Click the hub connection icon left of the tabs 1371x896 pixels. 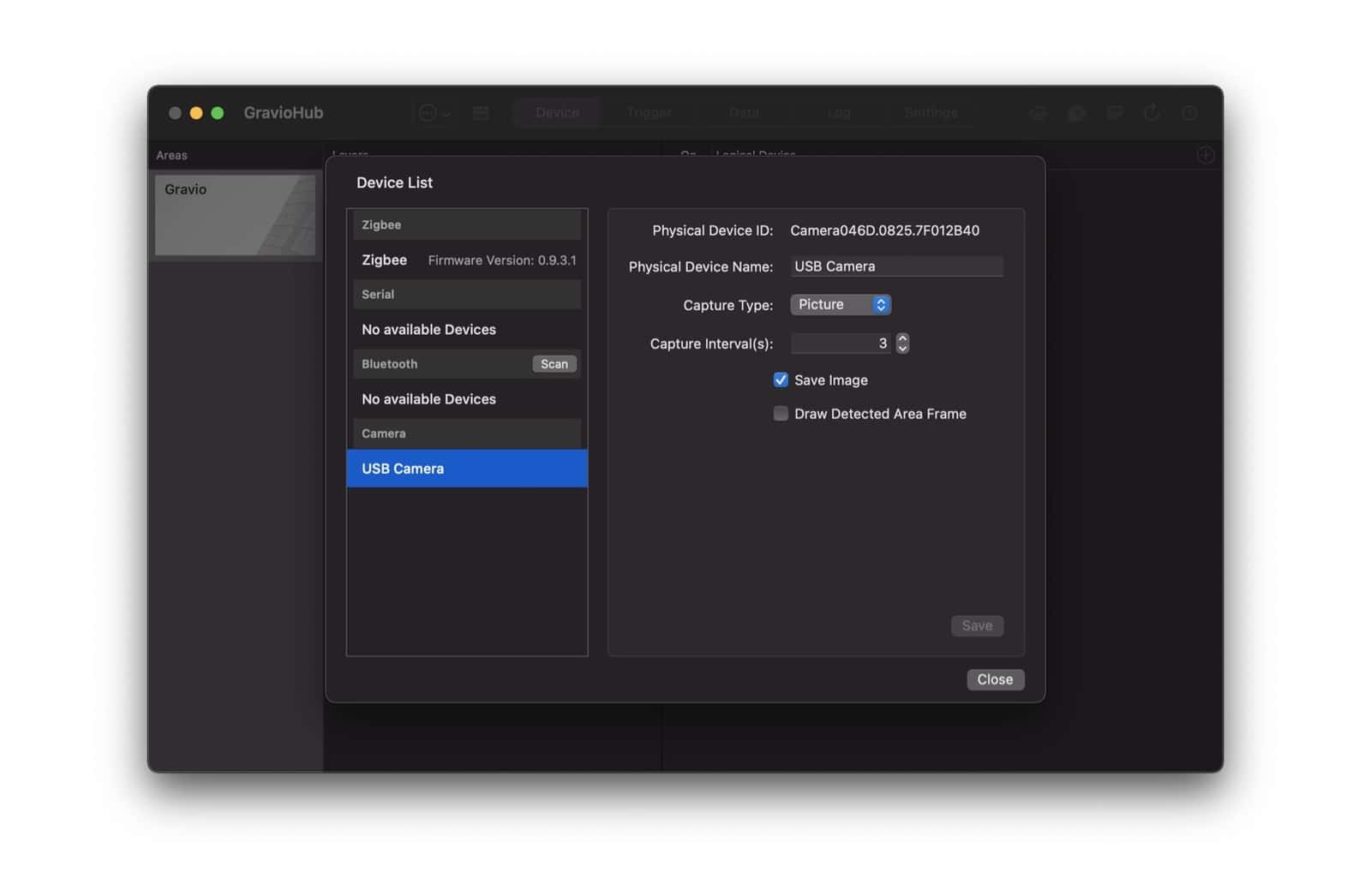click(427, 112)
